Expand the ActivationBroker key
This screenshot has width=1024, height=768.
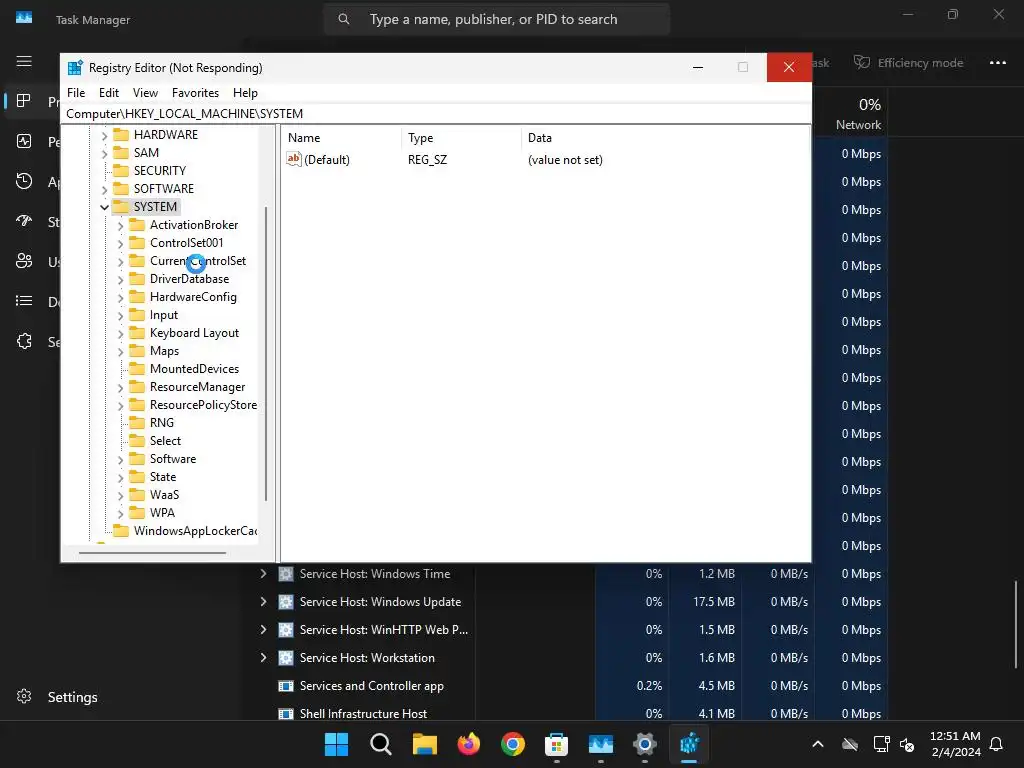point(120,226)
